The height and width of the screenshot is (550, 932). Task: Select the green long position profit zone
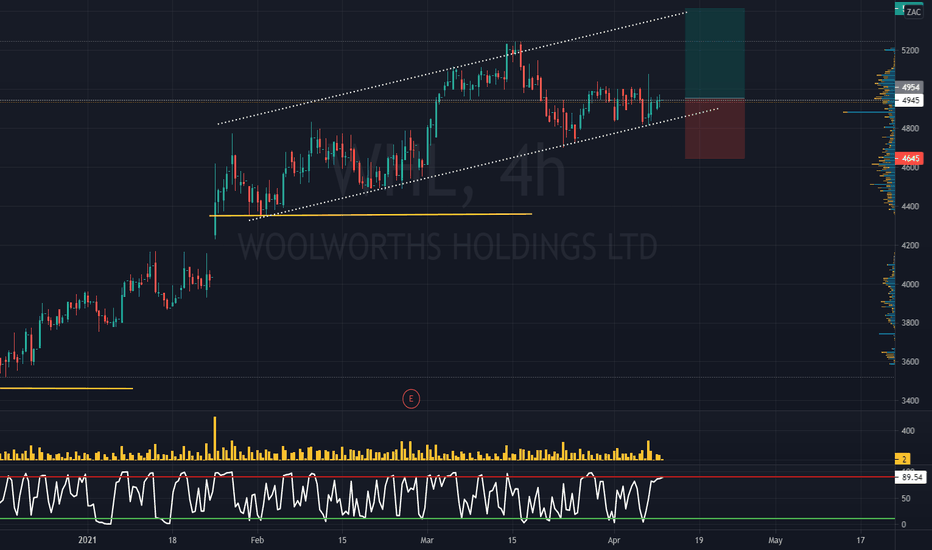[x=714, y=53]
